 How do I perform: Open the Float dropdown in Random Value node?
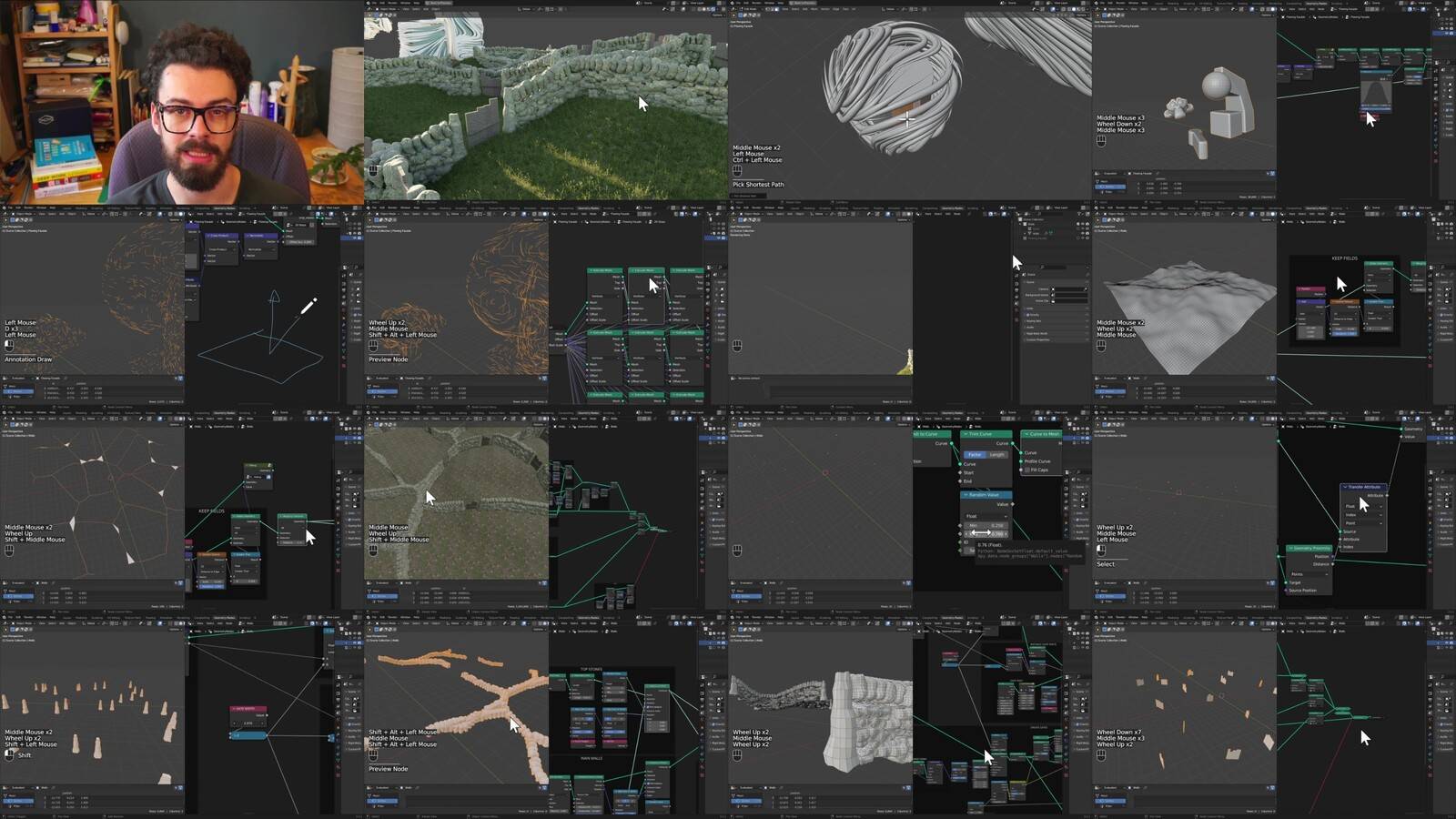pos(986,516)
